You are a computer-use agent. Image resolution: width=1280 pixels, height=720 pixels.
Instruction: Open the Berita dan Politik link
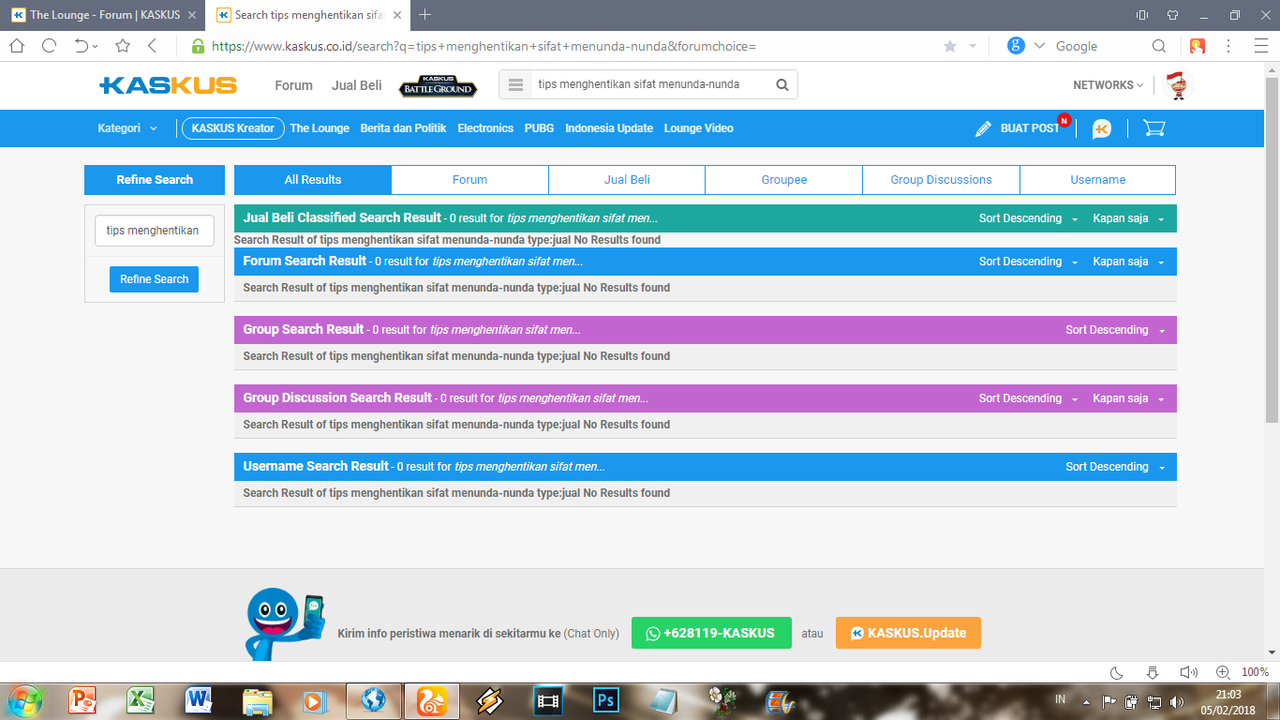pos(403,128)
